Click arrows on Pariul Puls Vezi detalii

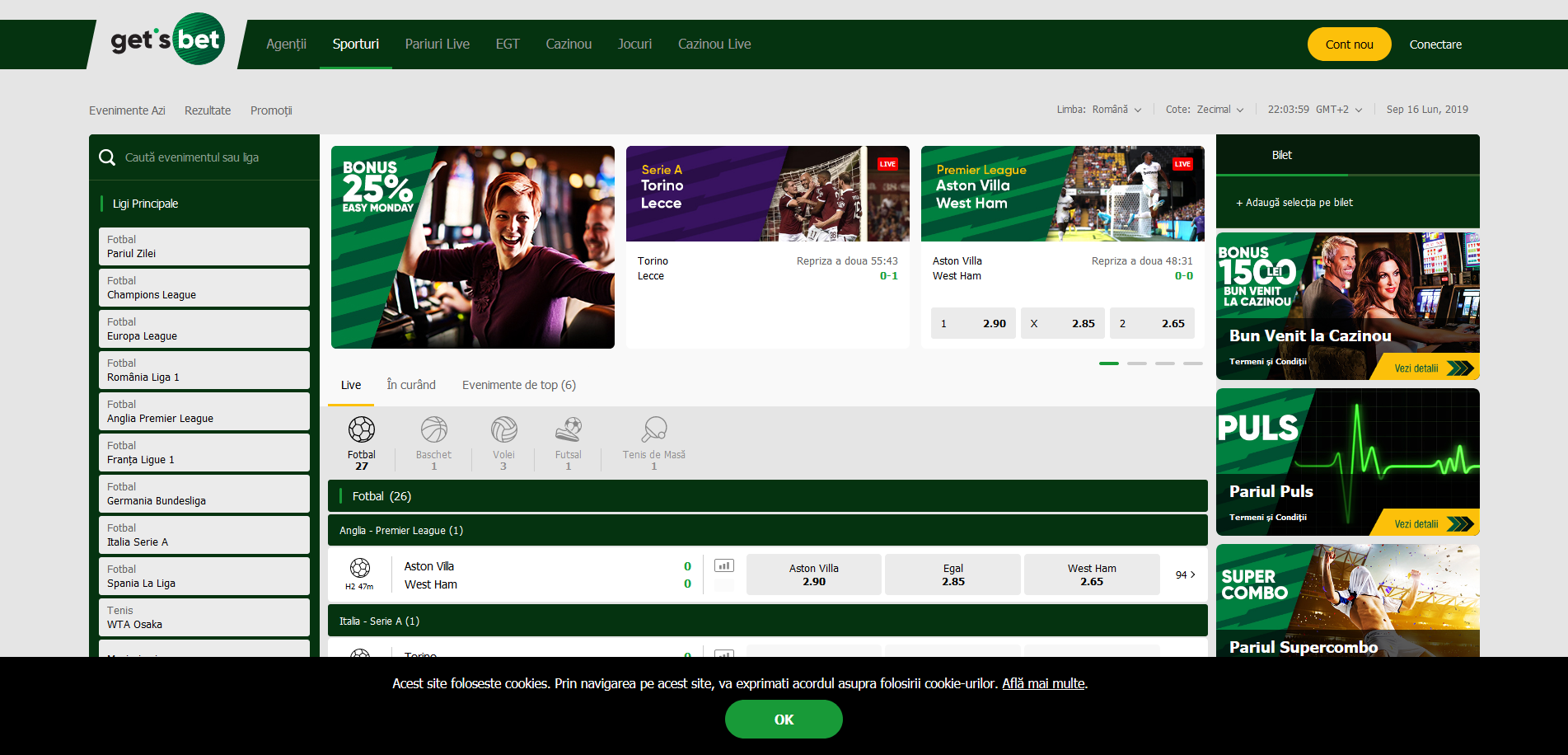point(1460,524)
